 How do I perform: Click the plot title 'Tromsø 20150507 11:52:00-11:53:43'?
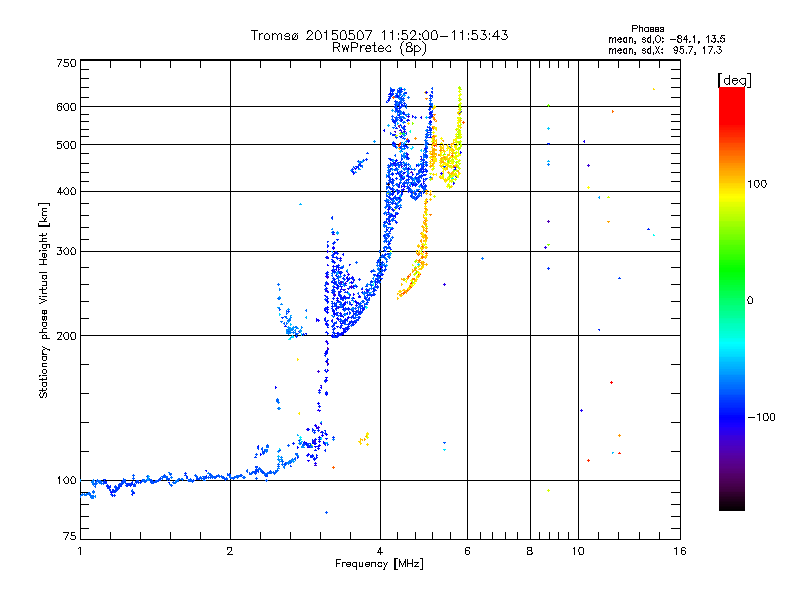379,35
